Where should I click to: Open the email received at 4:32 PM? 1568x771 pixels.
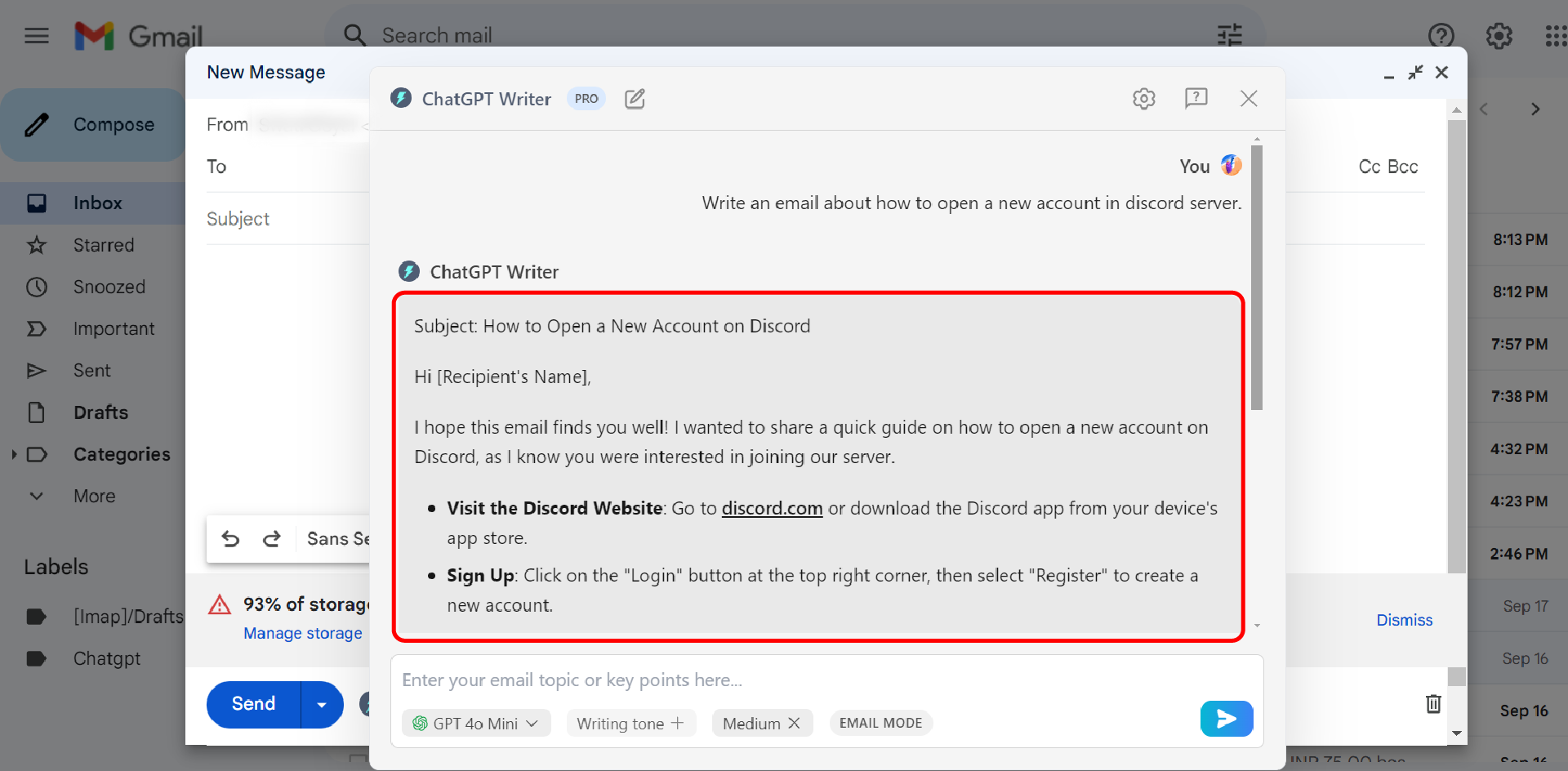pos(1517,449)
